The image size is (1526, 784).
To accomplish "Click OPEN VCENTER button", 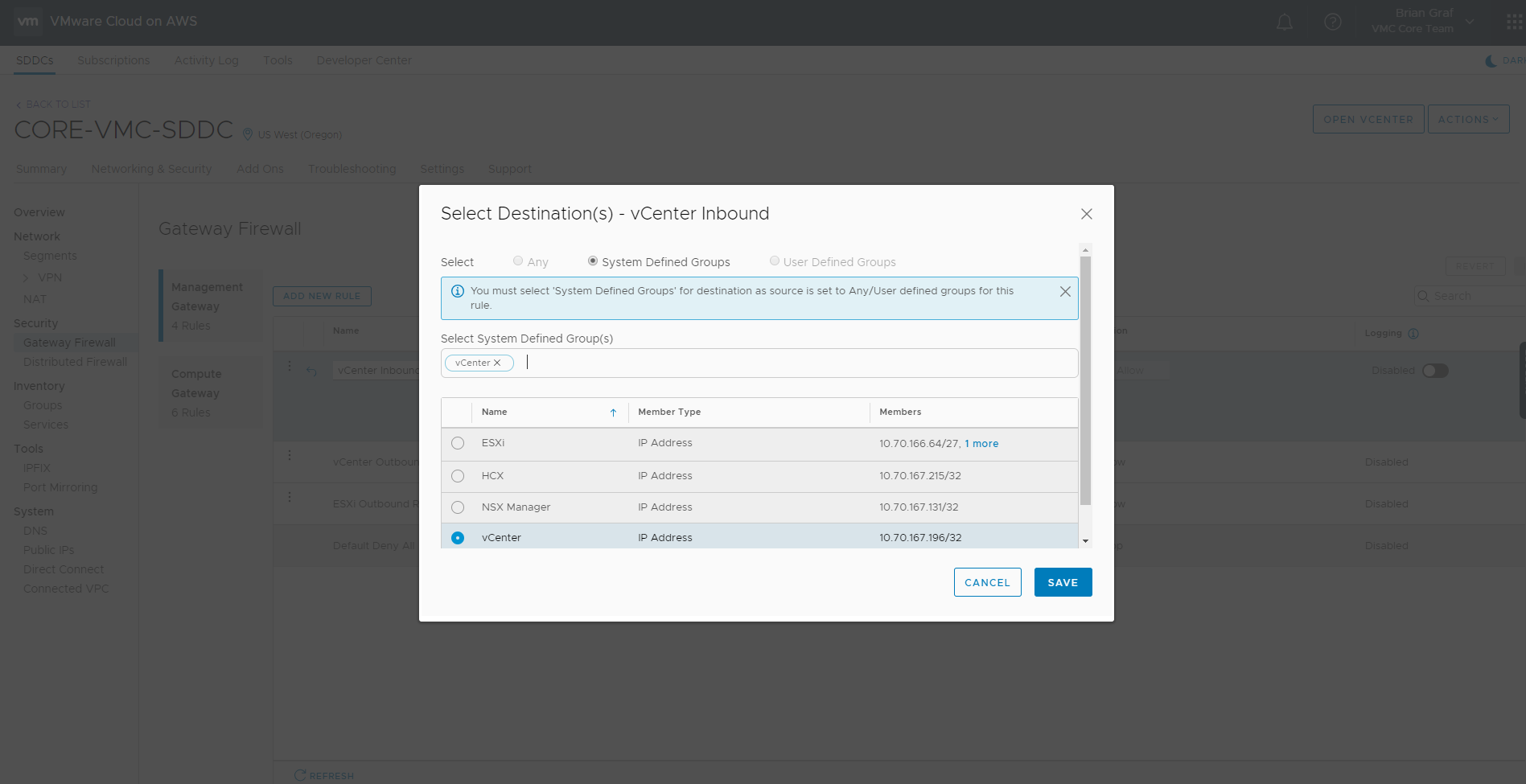I will [1368, 119].
